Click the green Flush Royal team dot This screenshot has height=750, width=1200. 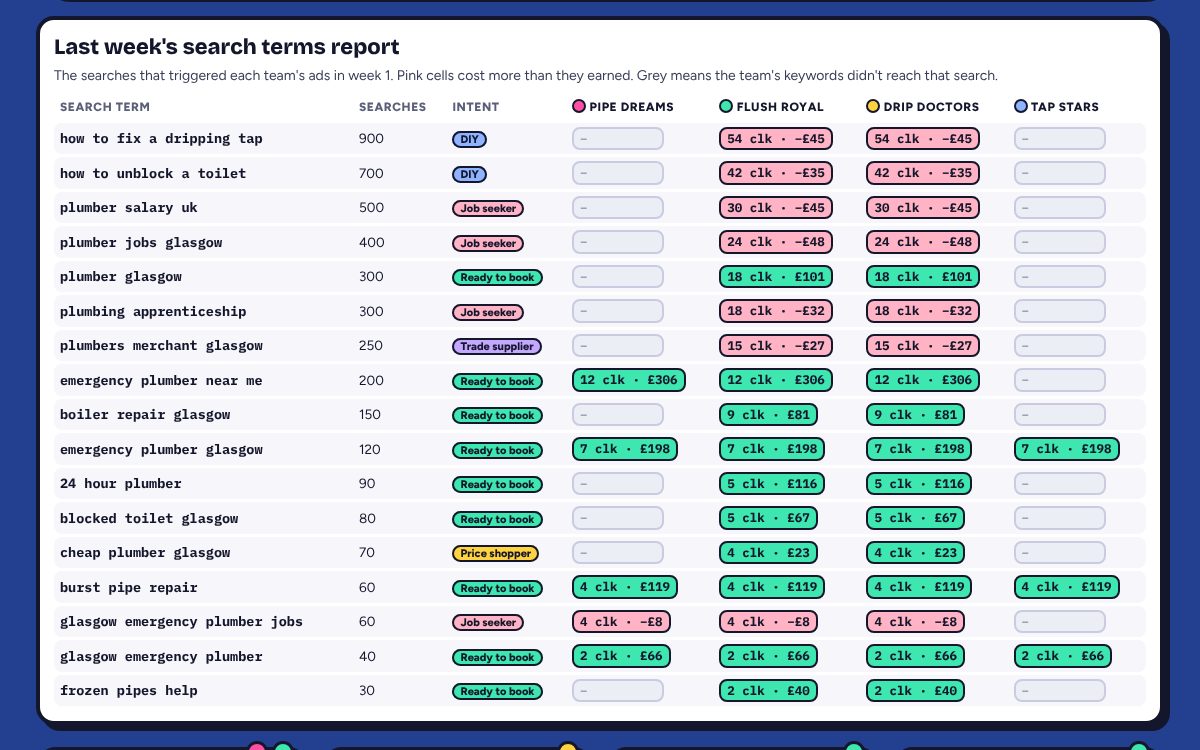(x=725, y=107)
